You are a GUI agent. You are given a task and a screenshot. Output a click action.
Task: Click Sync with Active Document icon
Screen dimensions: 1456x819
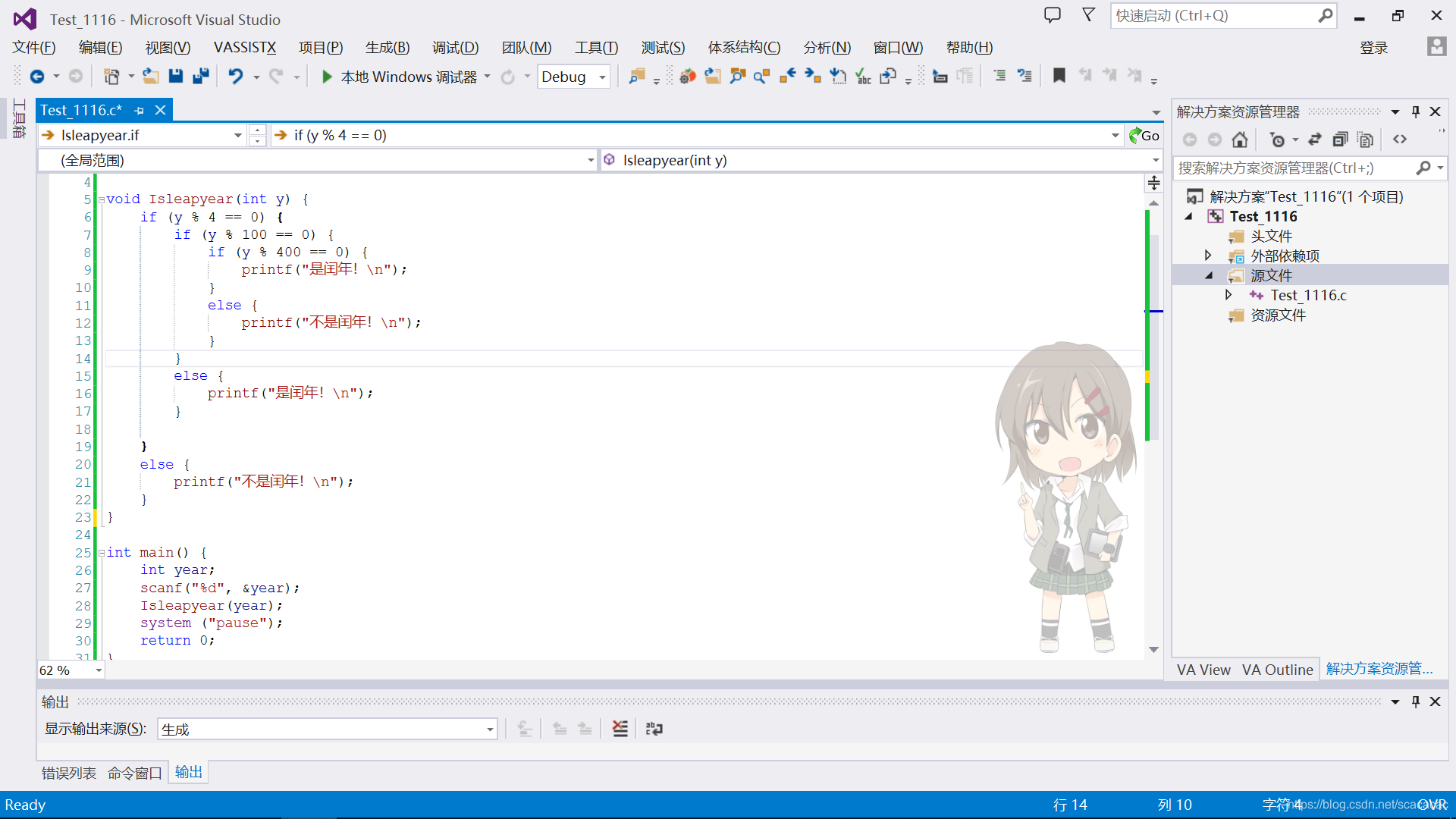pos(1315,140)
